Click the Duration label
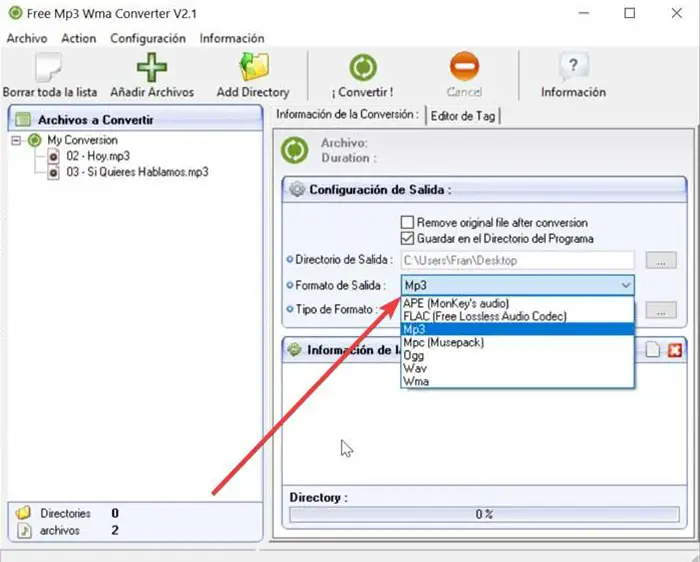Screen dimensions: 700x562 coord(349,158)
